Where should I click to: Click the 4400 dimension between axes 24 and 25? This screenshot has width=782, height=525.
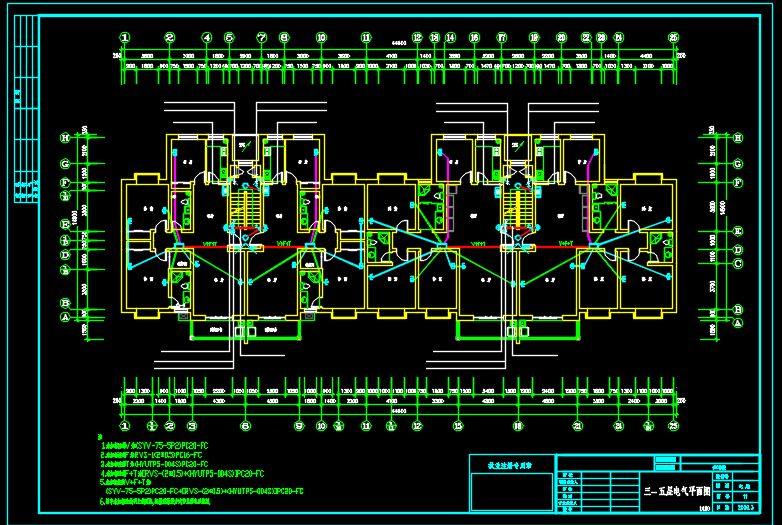tap(646, 56)
